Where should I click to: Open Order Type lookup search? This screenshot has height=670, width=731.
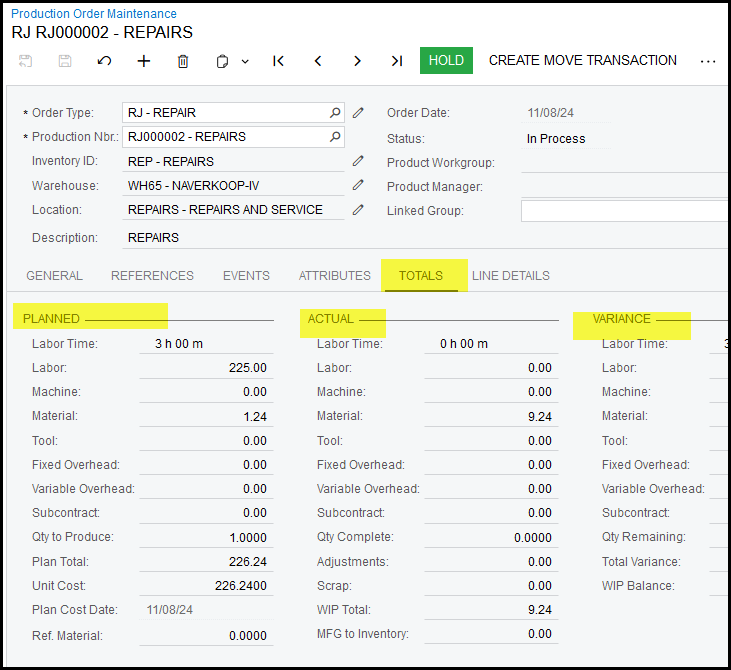pyautogui.click(x=336, y=113)
